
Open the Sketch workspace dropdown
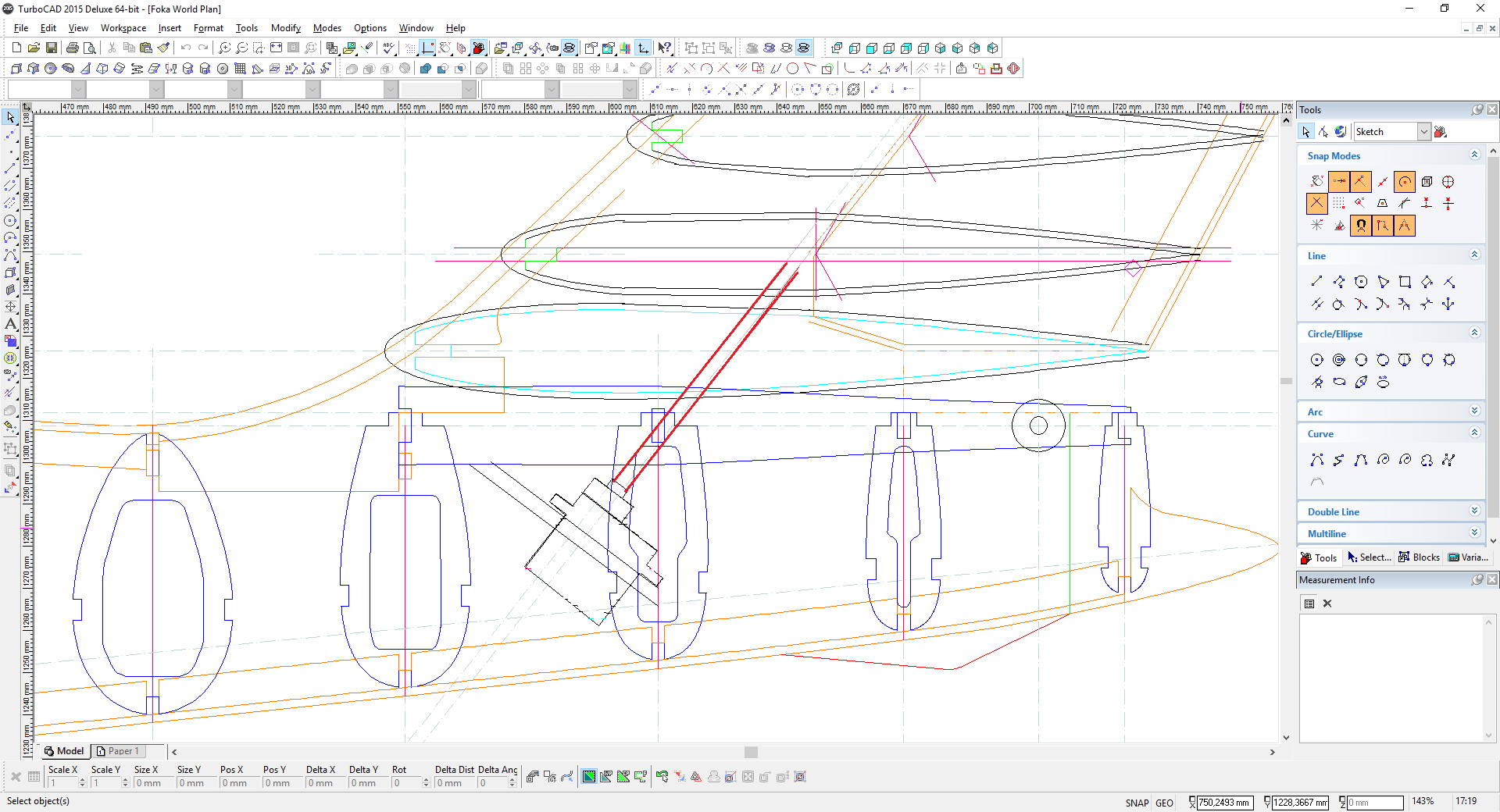coord(1423,132)
